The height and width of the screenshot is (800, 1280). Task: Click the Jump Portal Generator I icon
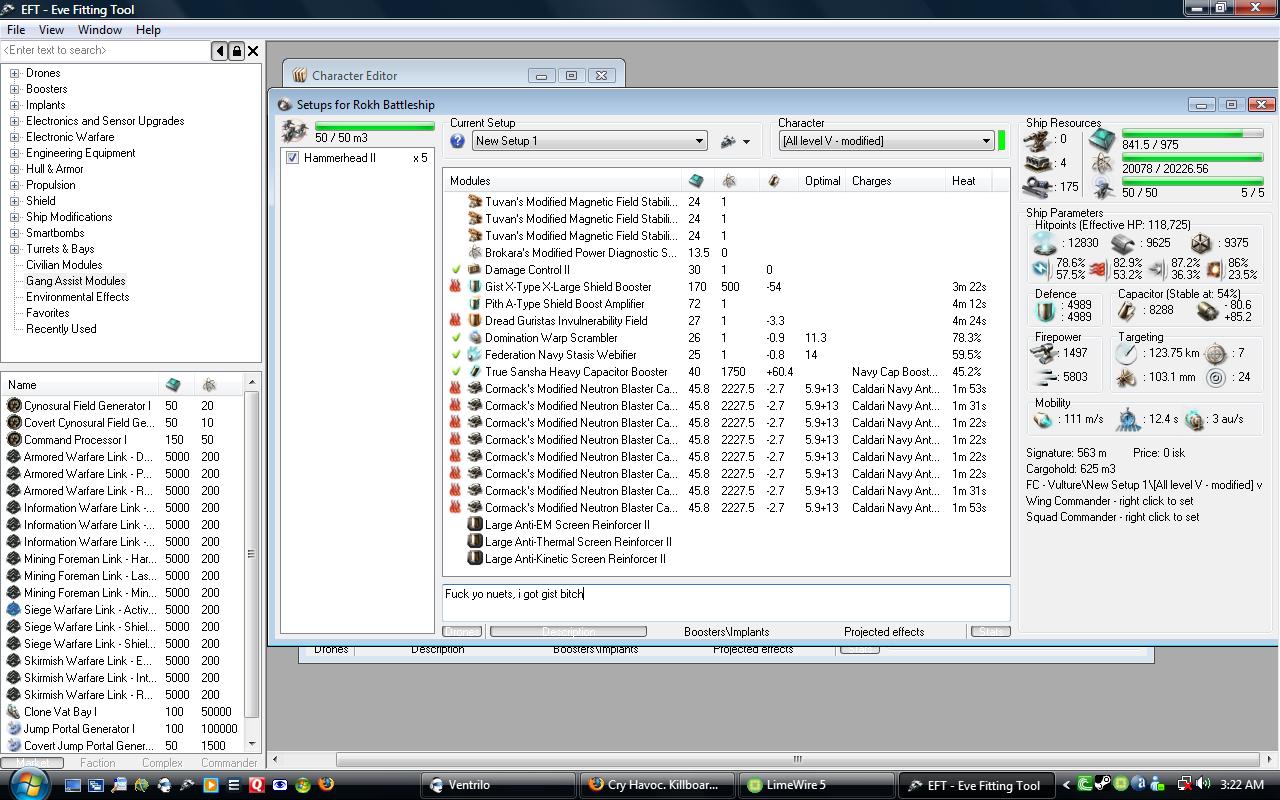pos(14,729)
